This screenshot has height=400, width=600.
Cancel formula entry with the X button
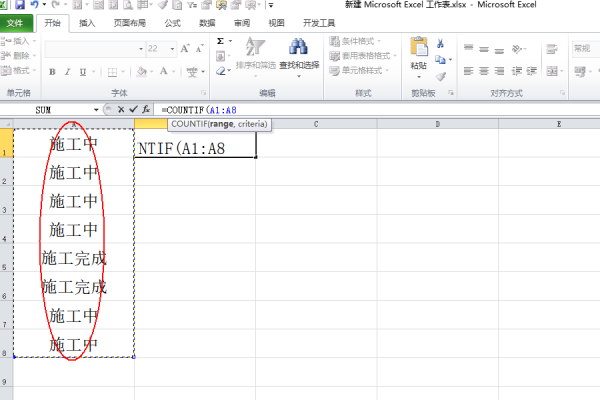pos(121,109)
